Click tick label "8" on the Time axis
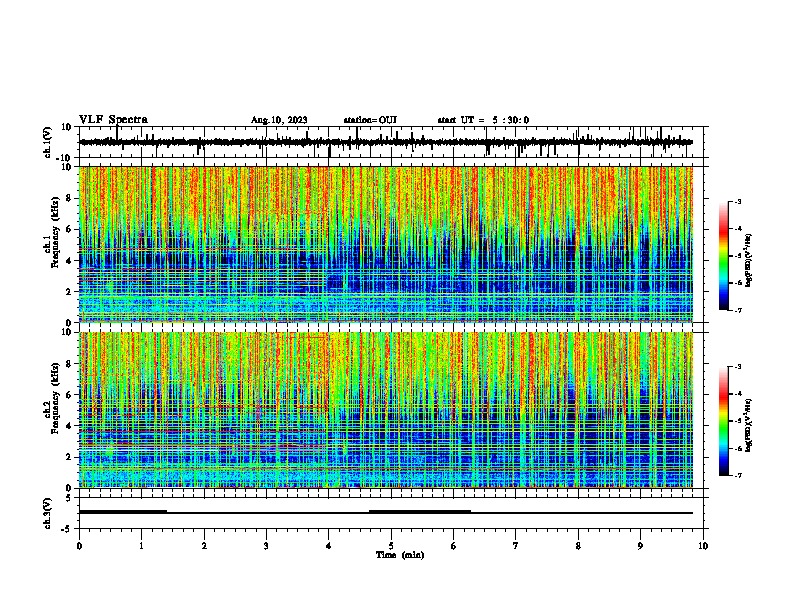 [578, 546]
